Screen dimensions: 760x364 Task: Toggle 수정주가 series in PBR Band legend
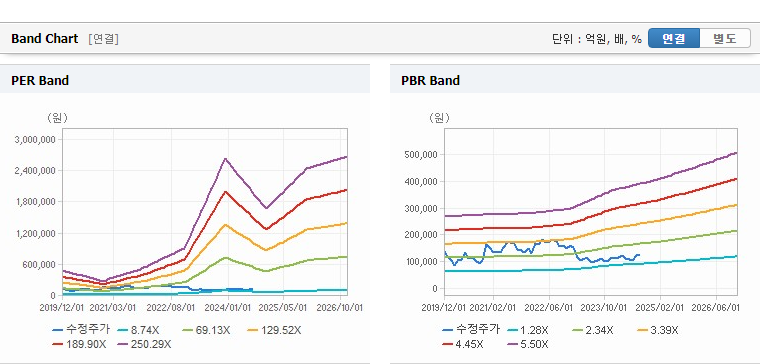(x=471, y=330)
